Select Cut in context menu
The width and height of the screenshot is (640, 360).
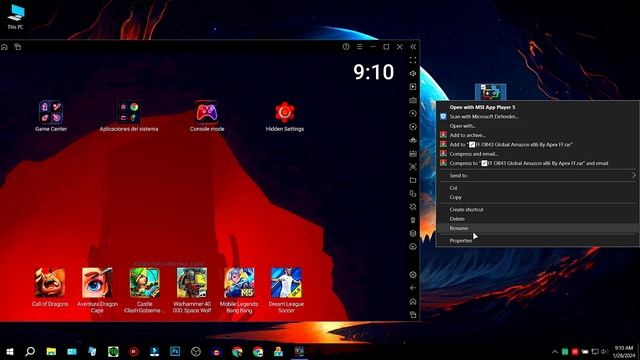[537, 188]
